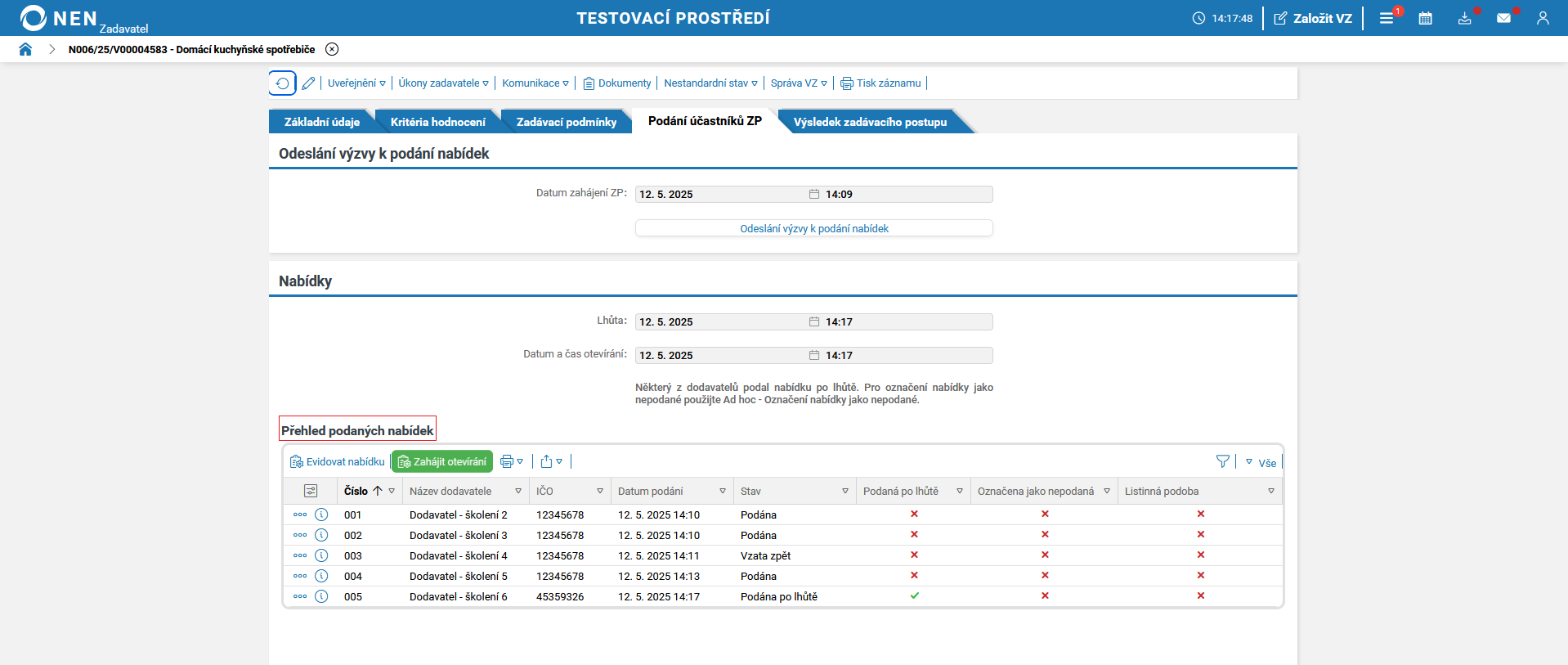
Task: Expand the Komunikace menu
Action: [x=535, y=83]
